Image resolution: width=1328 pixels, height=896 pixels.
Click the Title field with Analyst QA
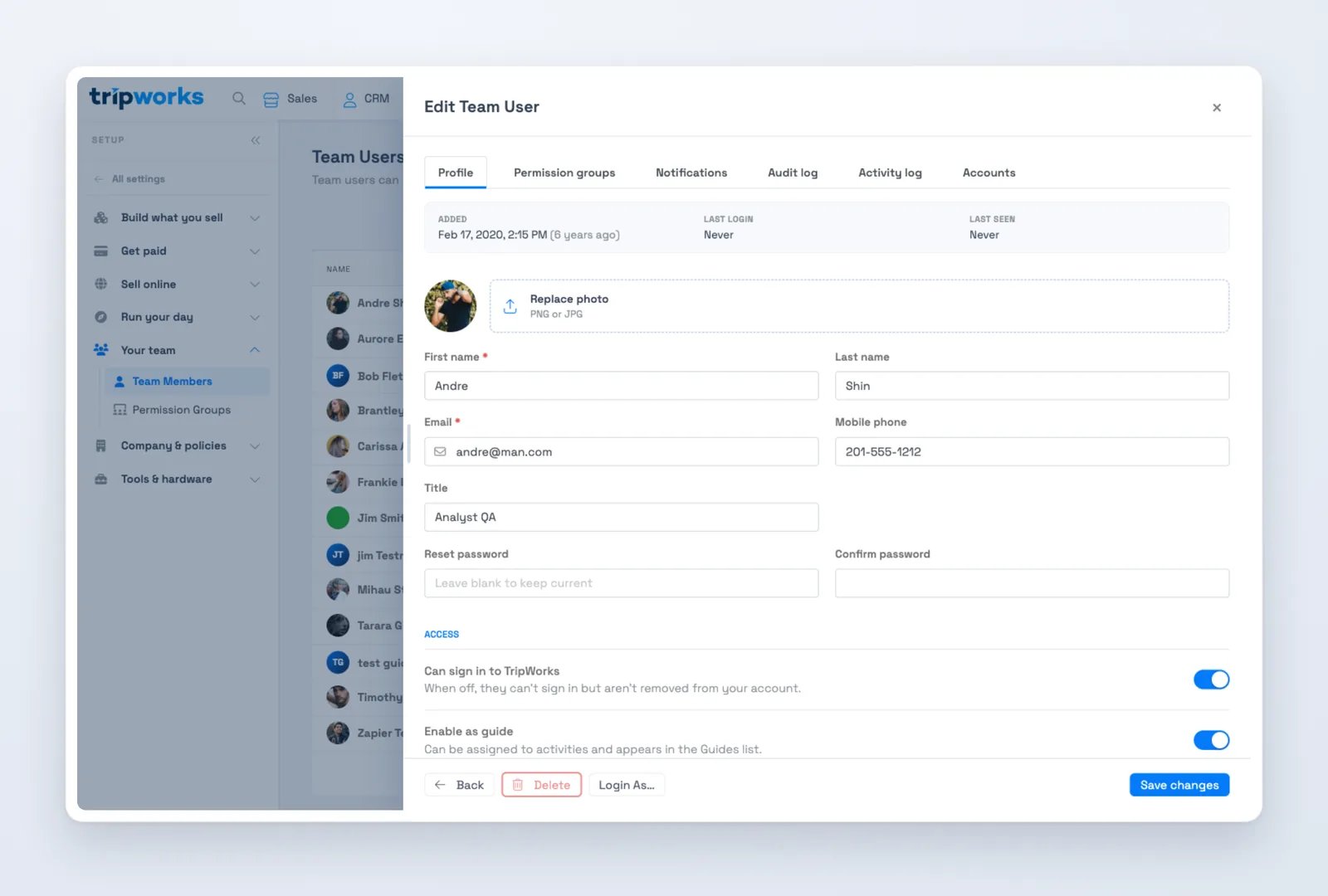[621, 518]
